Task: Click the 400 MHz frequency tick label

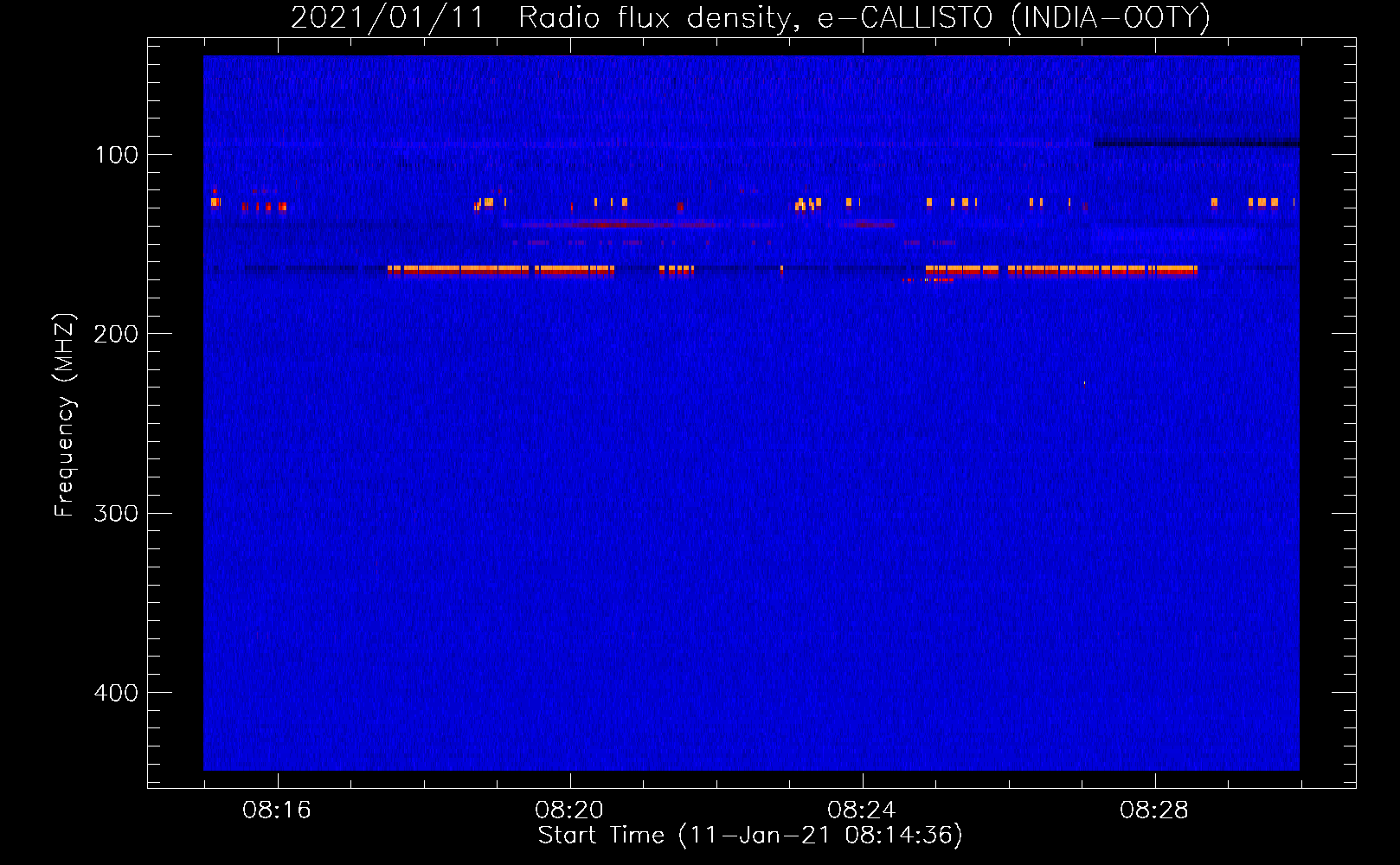Action: point(117,693)
